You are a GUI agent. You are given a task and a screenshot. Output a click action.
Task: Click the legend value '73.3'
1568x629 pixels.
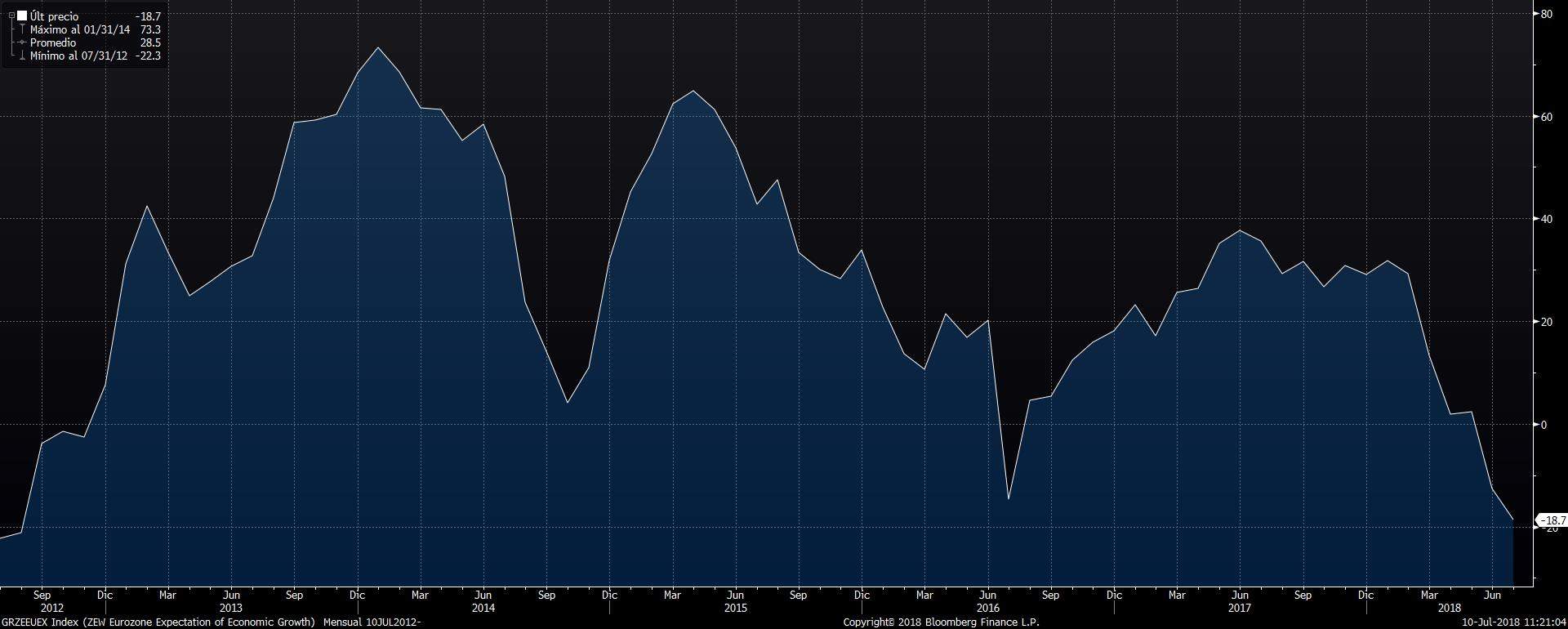150,29
